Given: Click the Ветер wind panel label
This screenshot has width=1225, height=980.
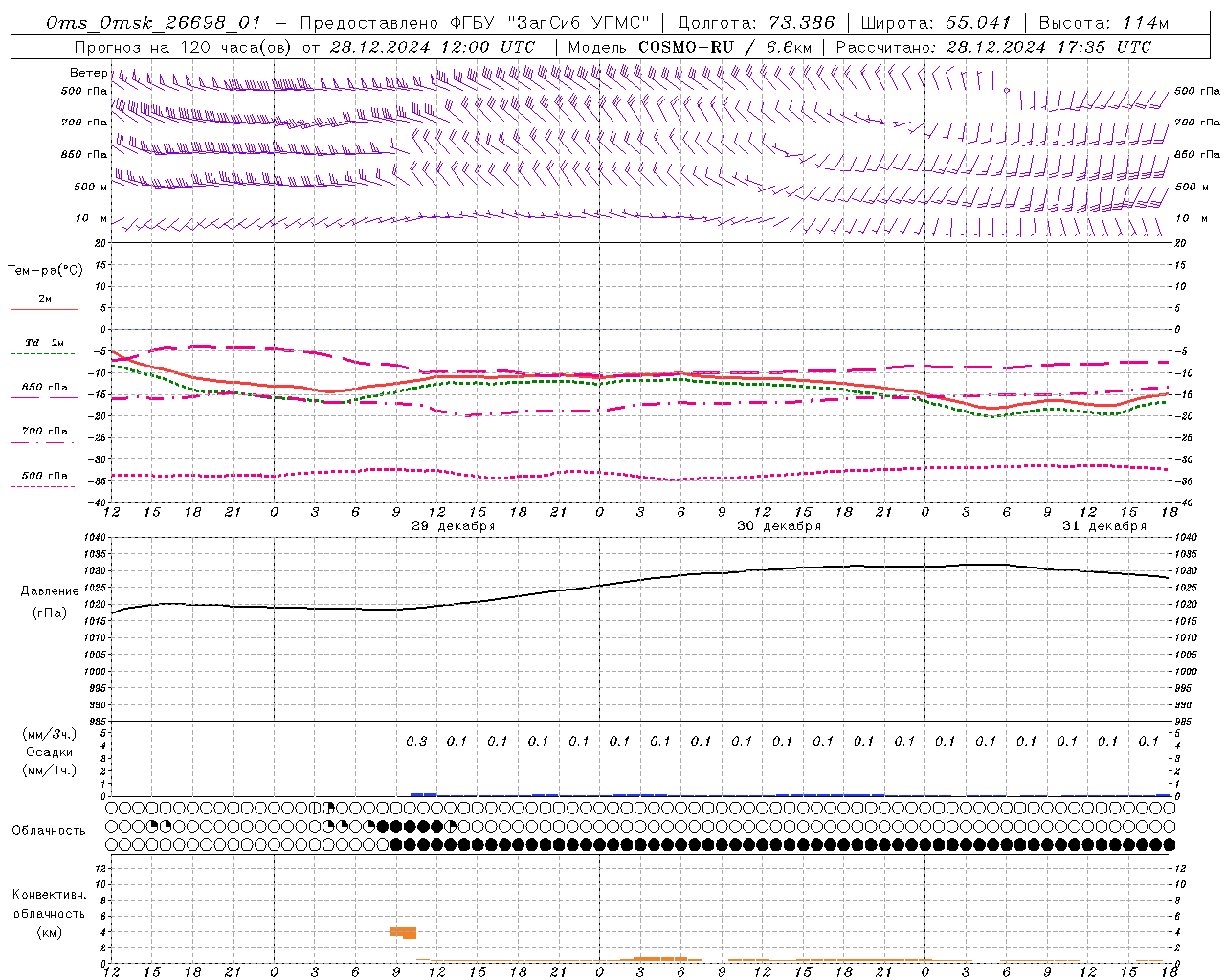Looking at the screenshot, I should (x=88, y=73).
